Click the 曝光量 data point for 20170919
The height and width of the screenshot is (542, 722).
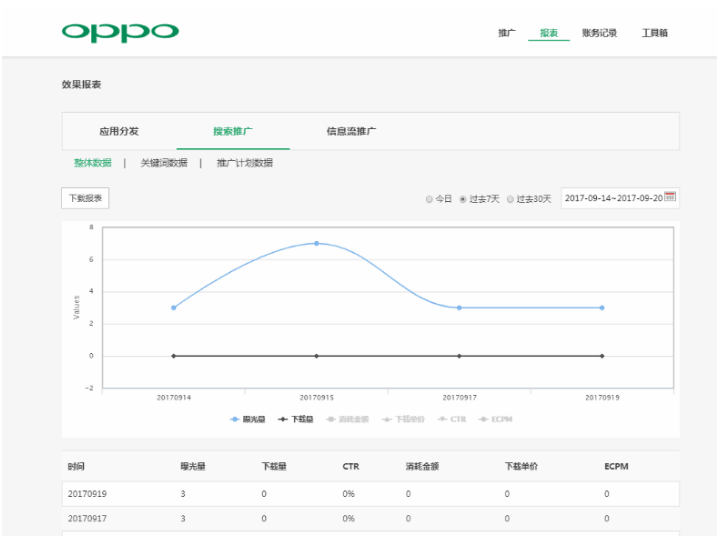point(602,308)
